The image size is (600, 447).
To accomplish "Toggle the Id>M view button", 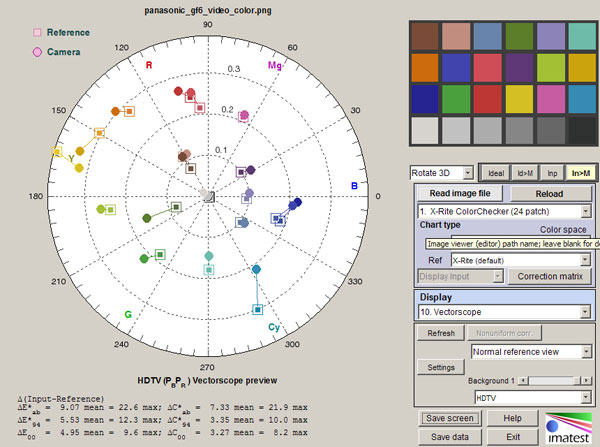I will click(x=525, y=173).
